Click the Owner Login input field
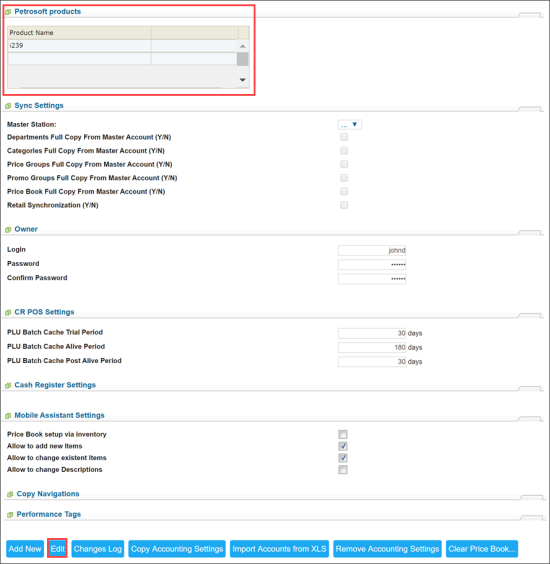The image size is (550, 564). [x=372, y=250]
